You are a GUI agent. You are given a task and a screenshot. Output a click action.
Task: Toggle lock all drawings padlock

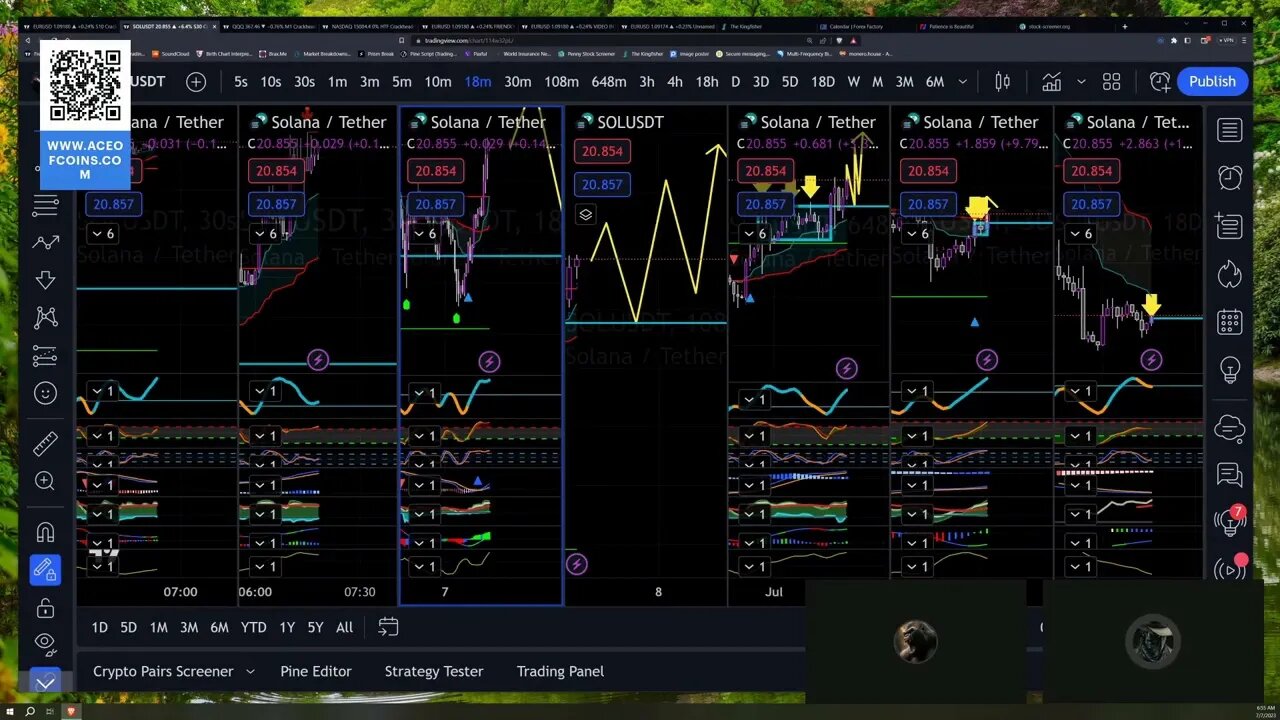click(45, 608)
